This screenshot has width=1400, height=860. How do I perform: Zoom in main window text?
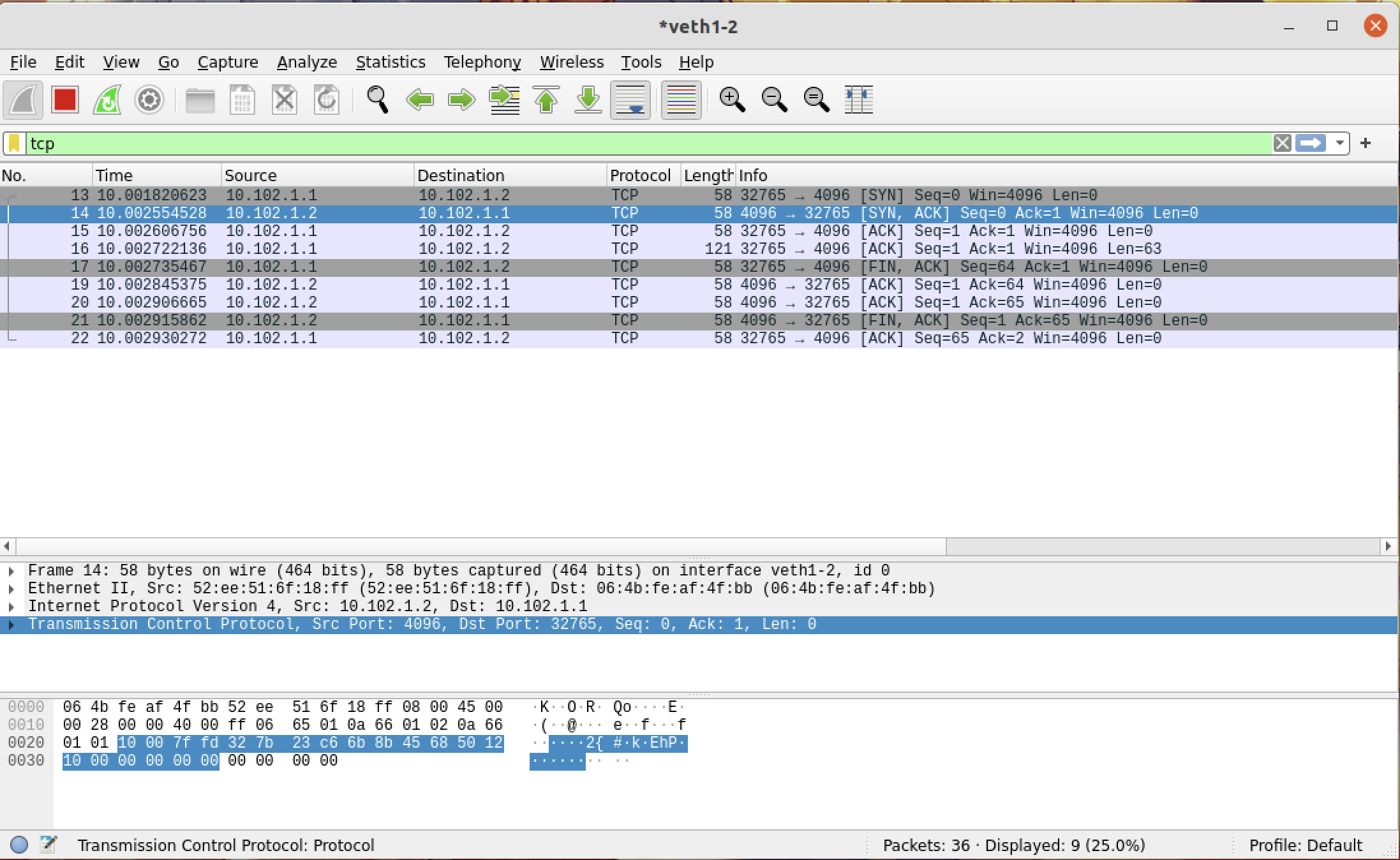coord(732,100)
